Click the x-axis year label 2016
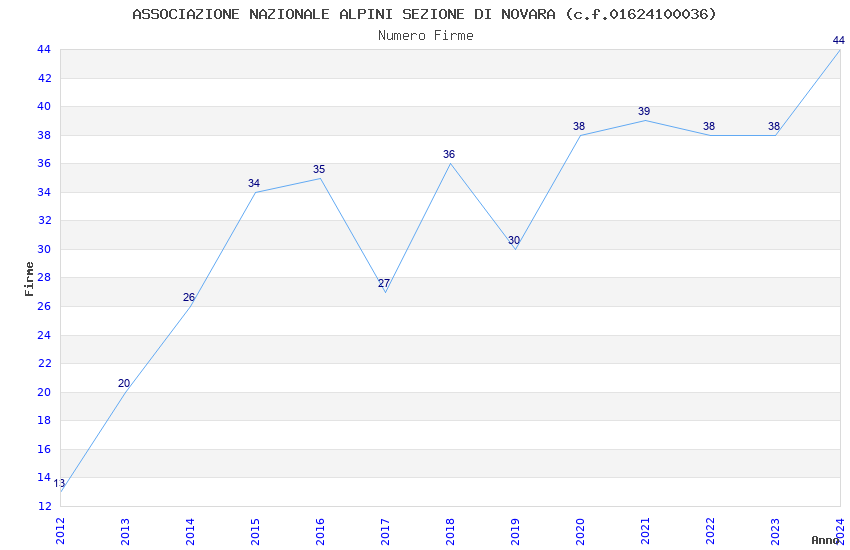Screen dimensions: 850x550 [x=320, y=531]
